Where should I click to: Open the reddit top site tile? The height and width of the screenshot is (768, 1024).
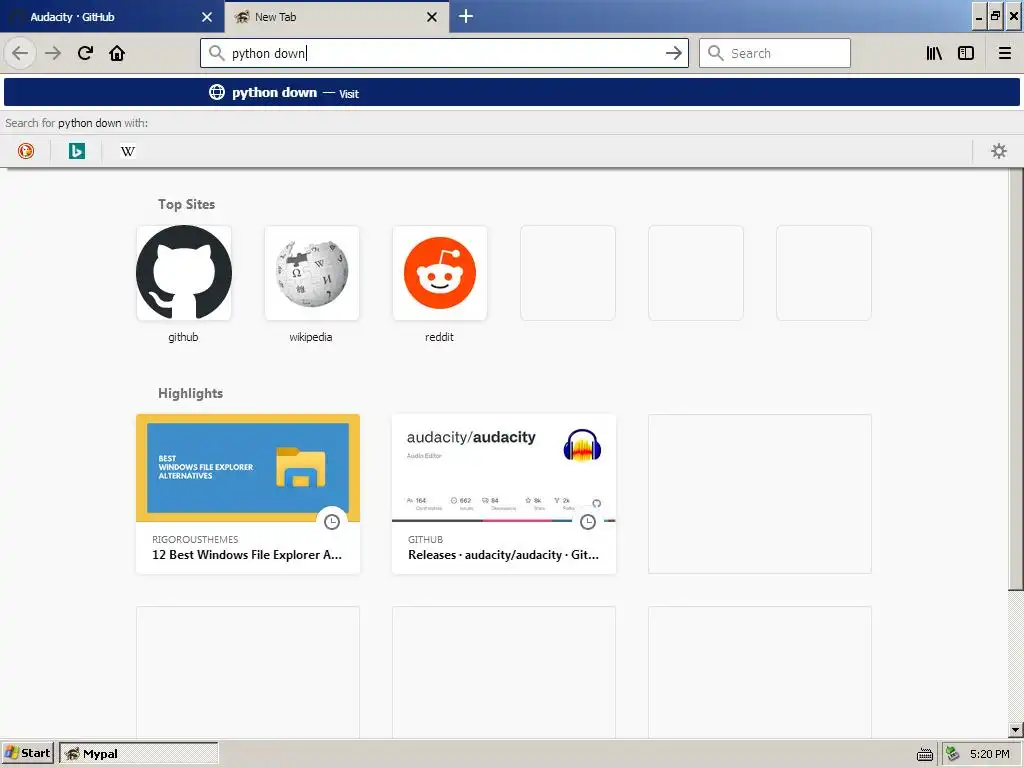[x=440, y=273]
